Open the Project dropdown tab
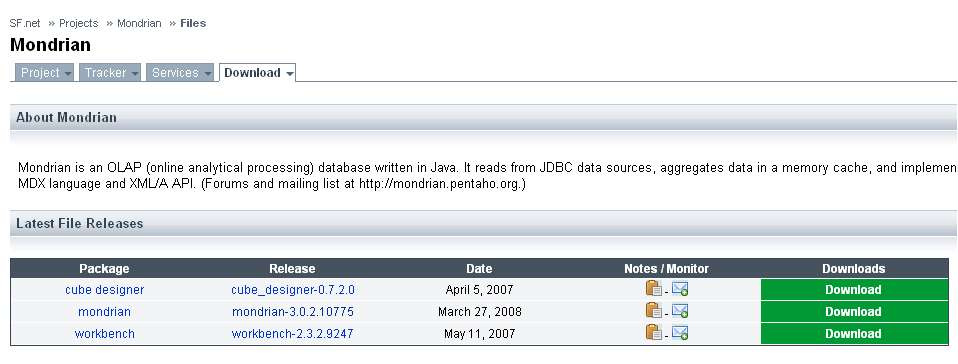Image resolution: width=958 pixels, height=364 pixels. coord(45,73)
